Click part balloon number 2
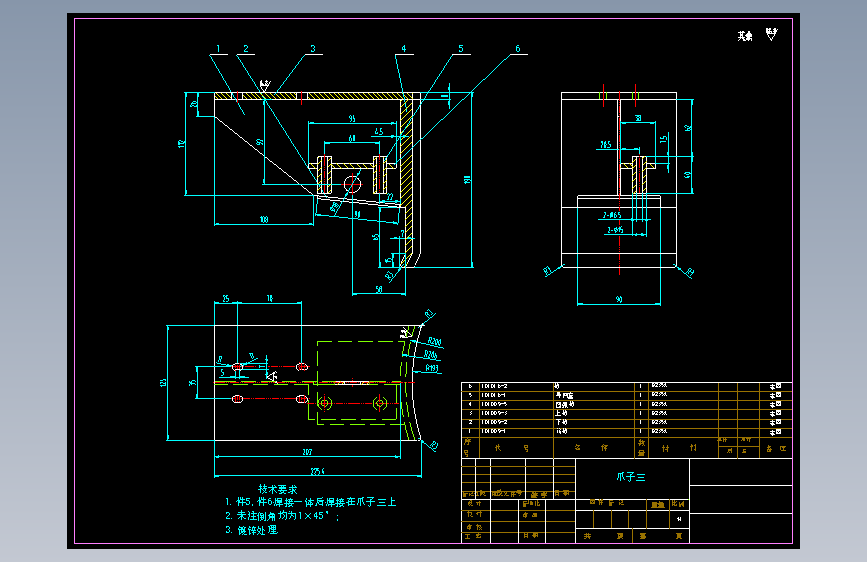This screenshot has height=562, width=867. [246, 49]
